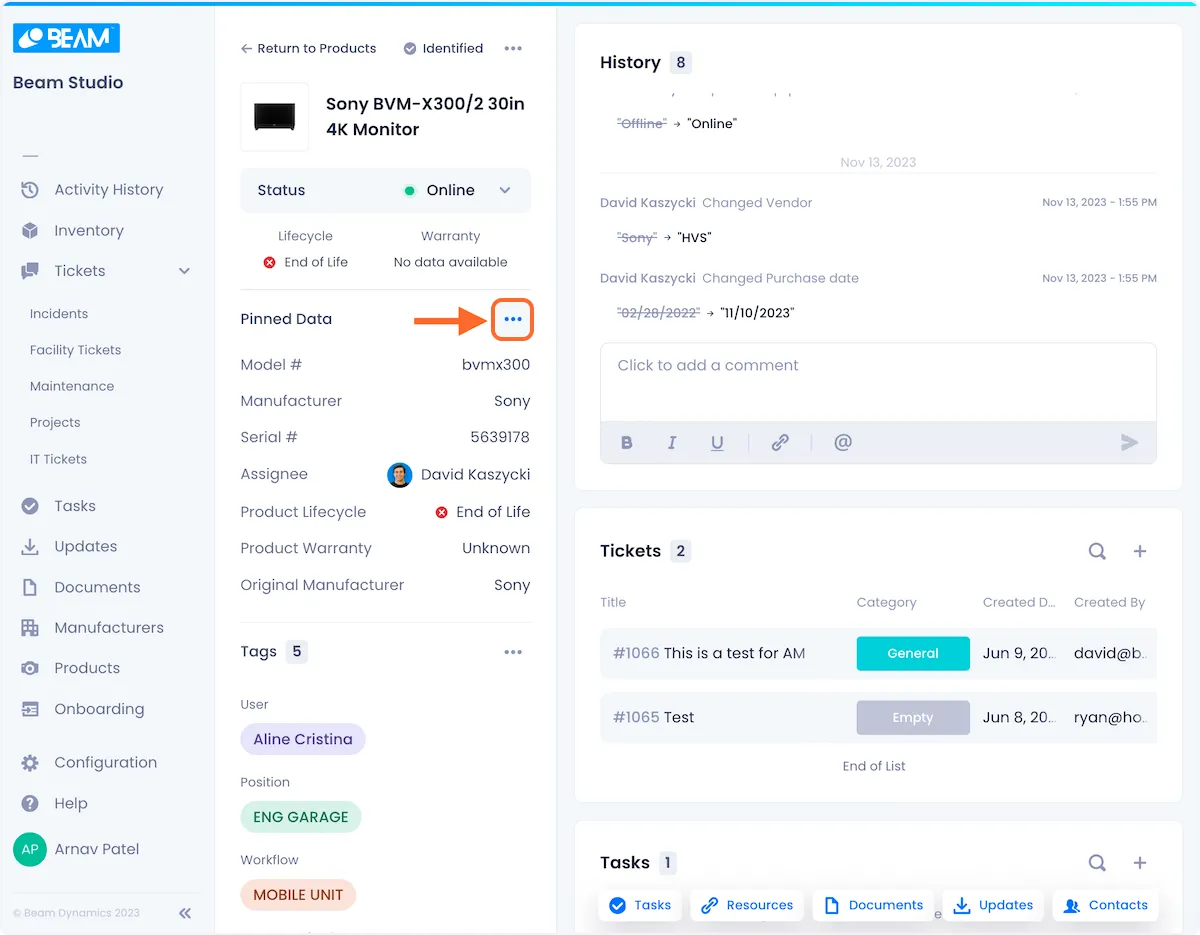Screen dimensions: 1200x935
Task: Open Inventory cube icon
Action: pos(30,230)
